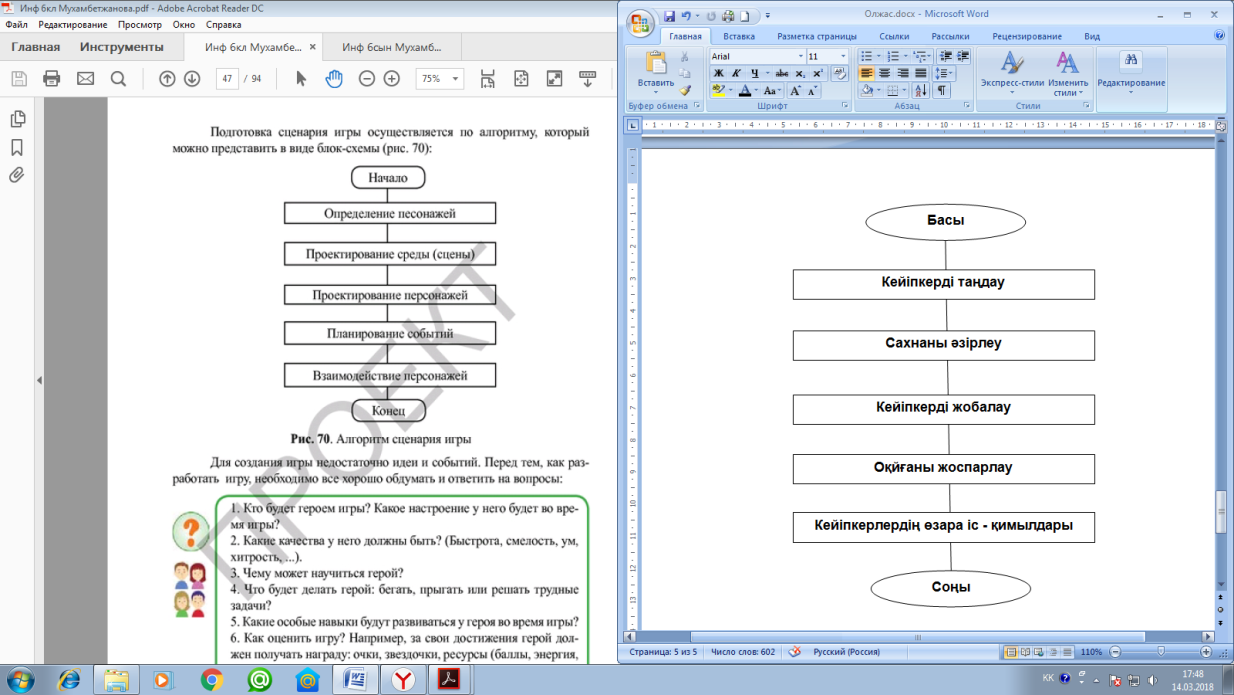Switch Acrobat to full screen mode

pyautogui.click(x=554, y=79)
